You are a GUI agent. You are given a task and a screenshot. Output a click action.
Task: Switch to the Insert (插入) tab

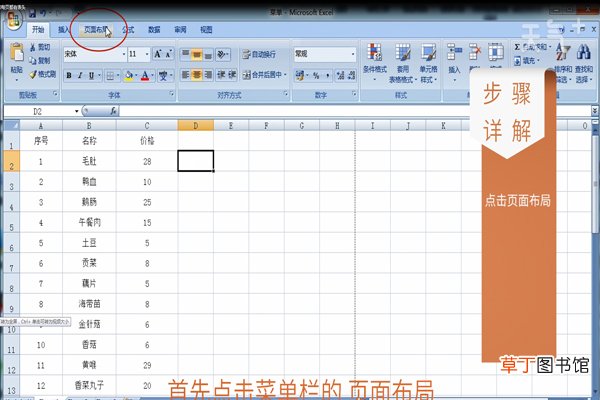click(x=64, y=29)
